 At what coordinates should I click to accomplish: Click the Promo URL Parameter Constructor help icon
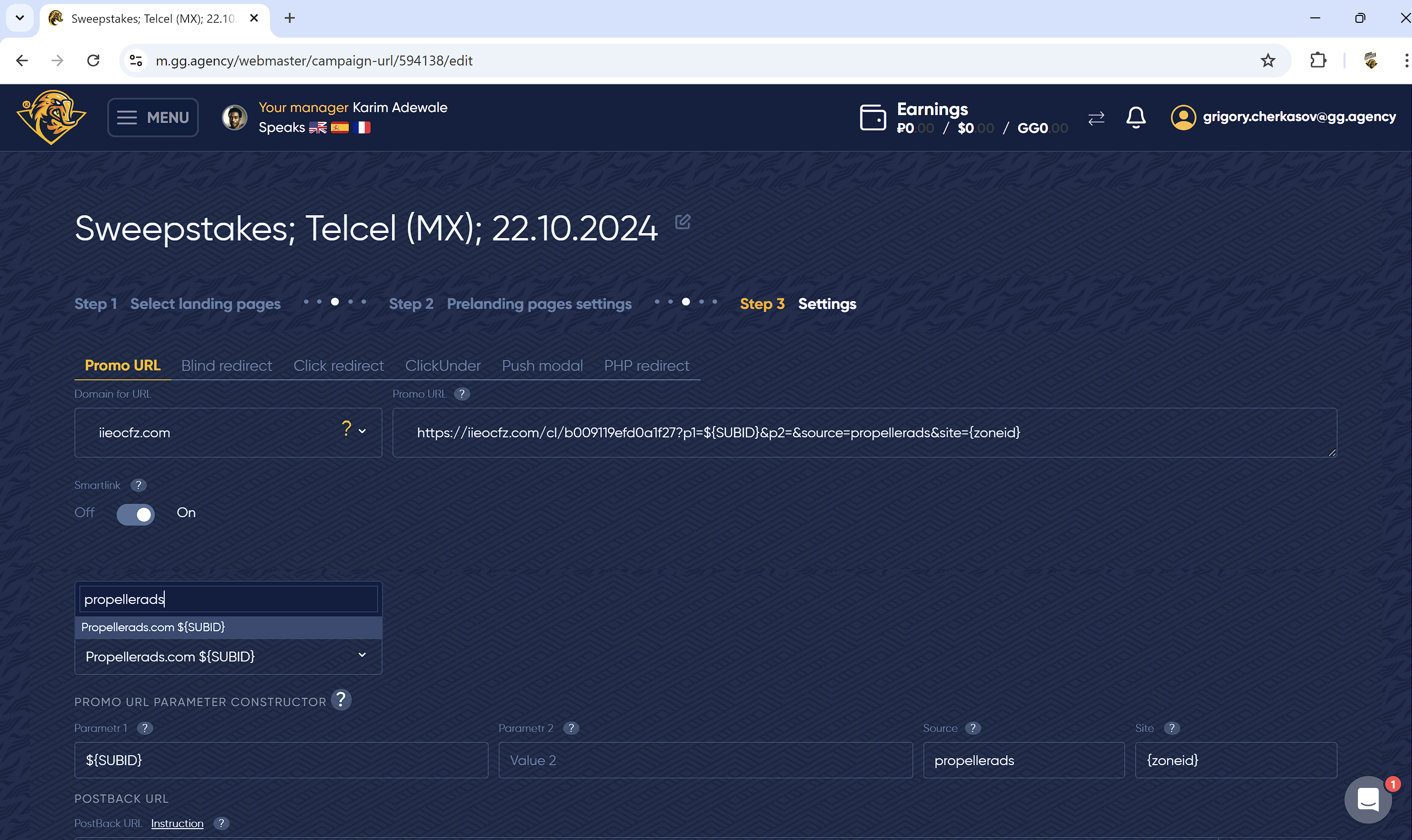point(341,700)
